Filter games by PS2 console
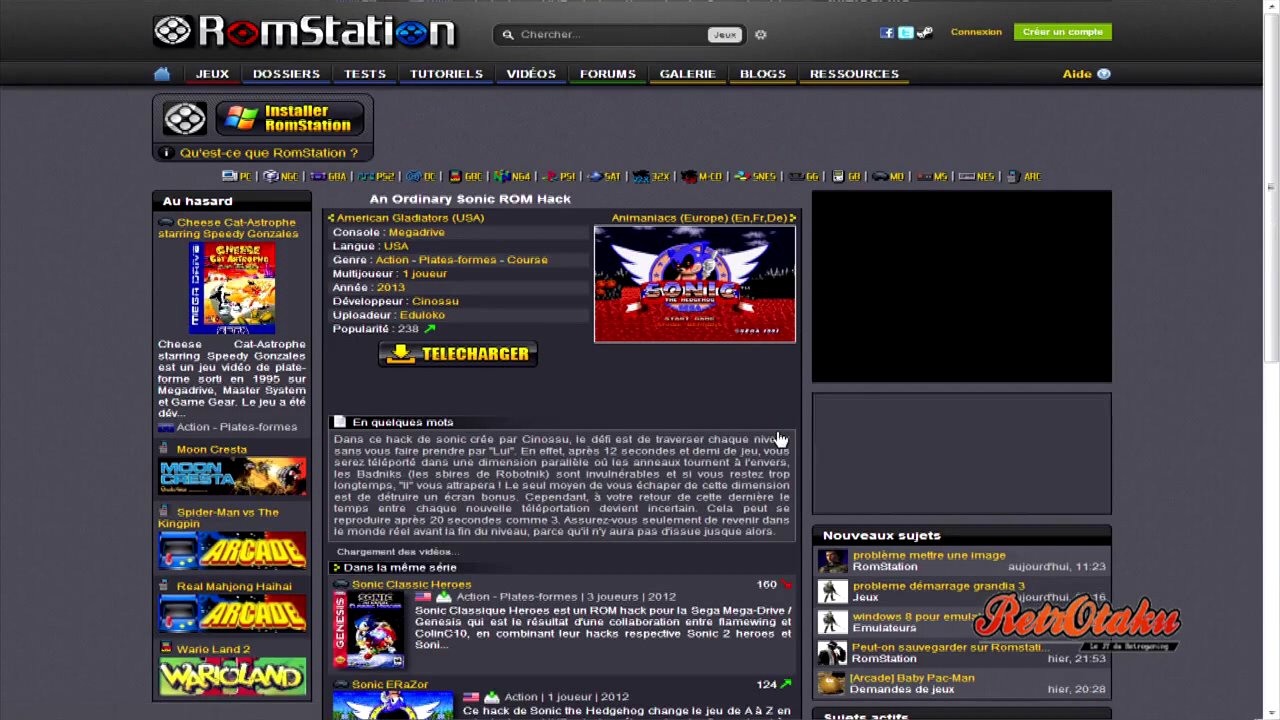Image resolution: width=1280 pixels, height=720 pixels. tap(377, 176)
